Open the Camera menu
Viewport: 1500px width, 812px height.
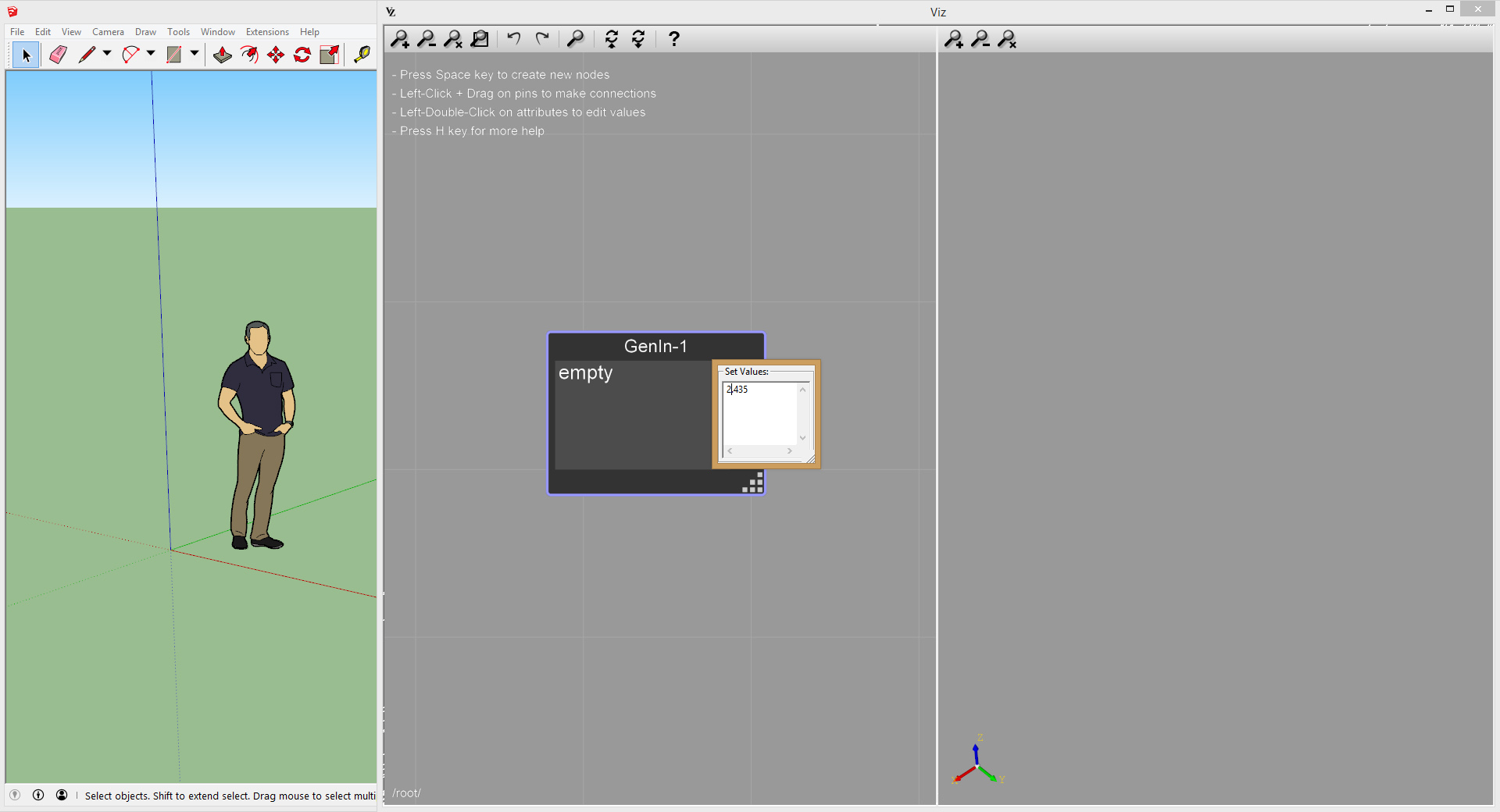click(108, 32)
